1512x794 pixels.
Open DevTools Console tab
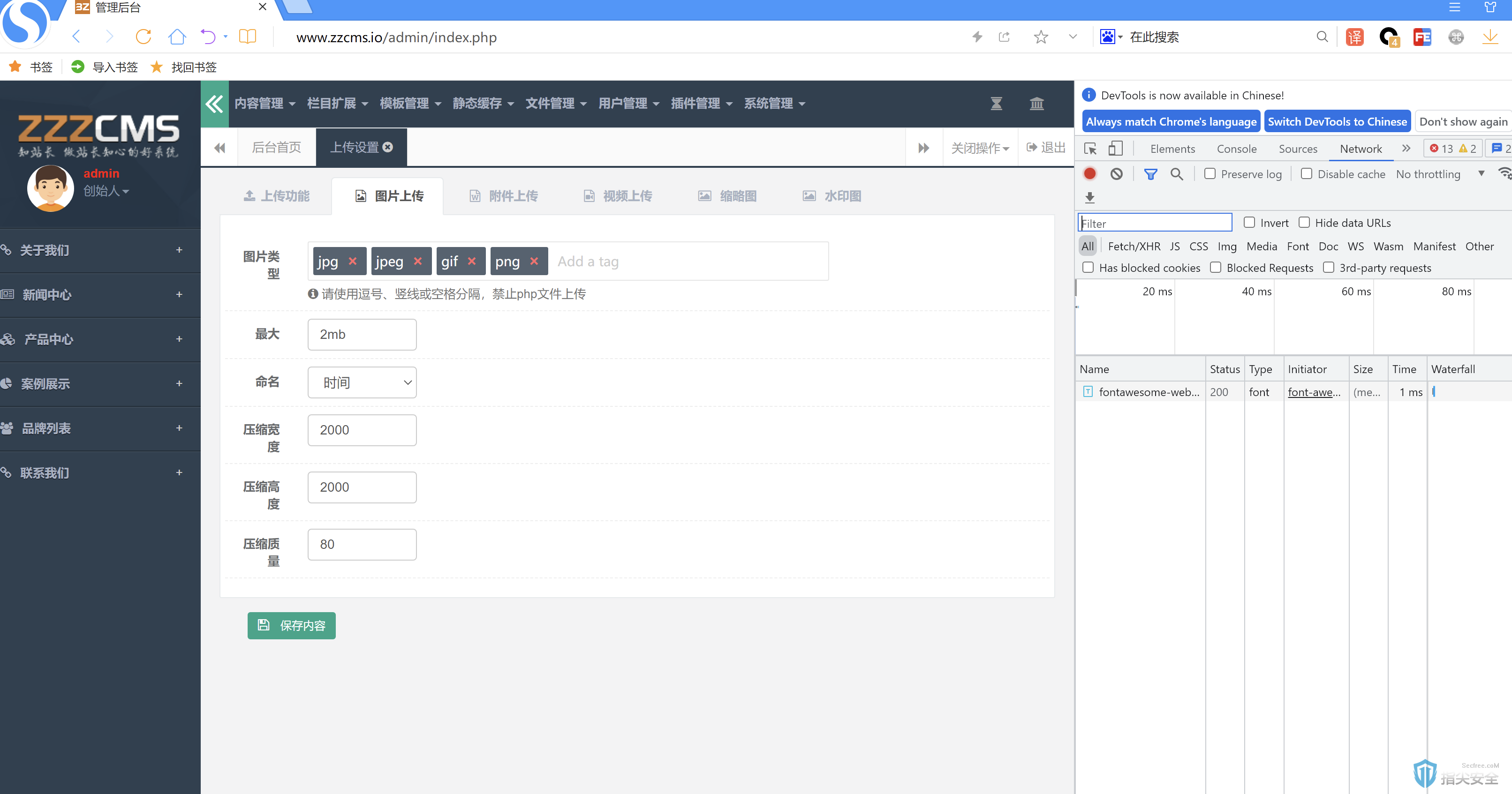click(1236, 149)
